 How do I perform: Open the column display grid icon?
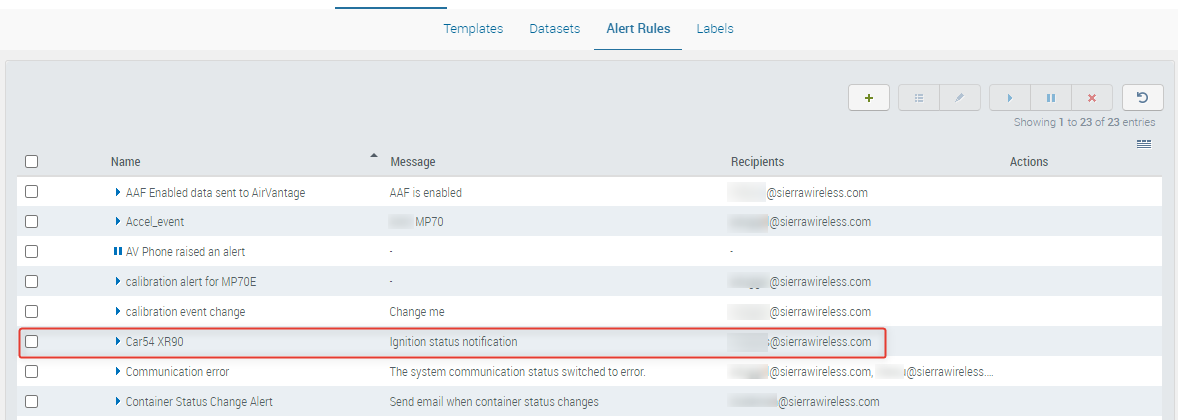pos(1144,145)
